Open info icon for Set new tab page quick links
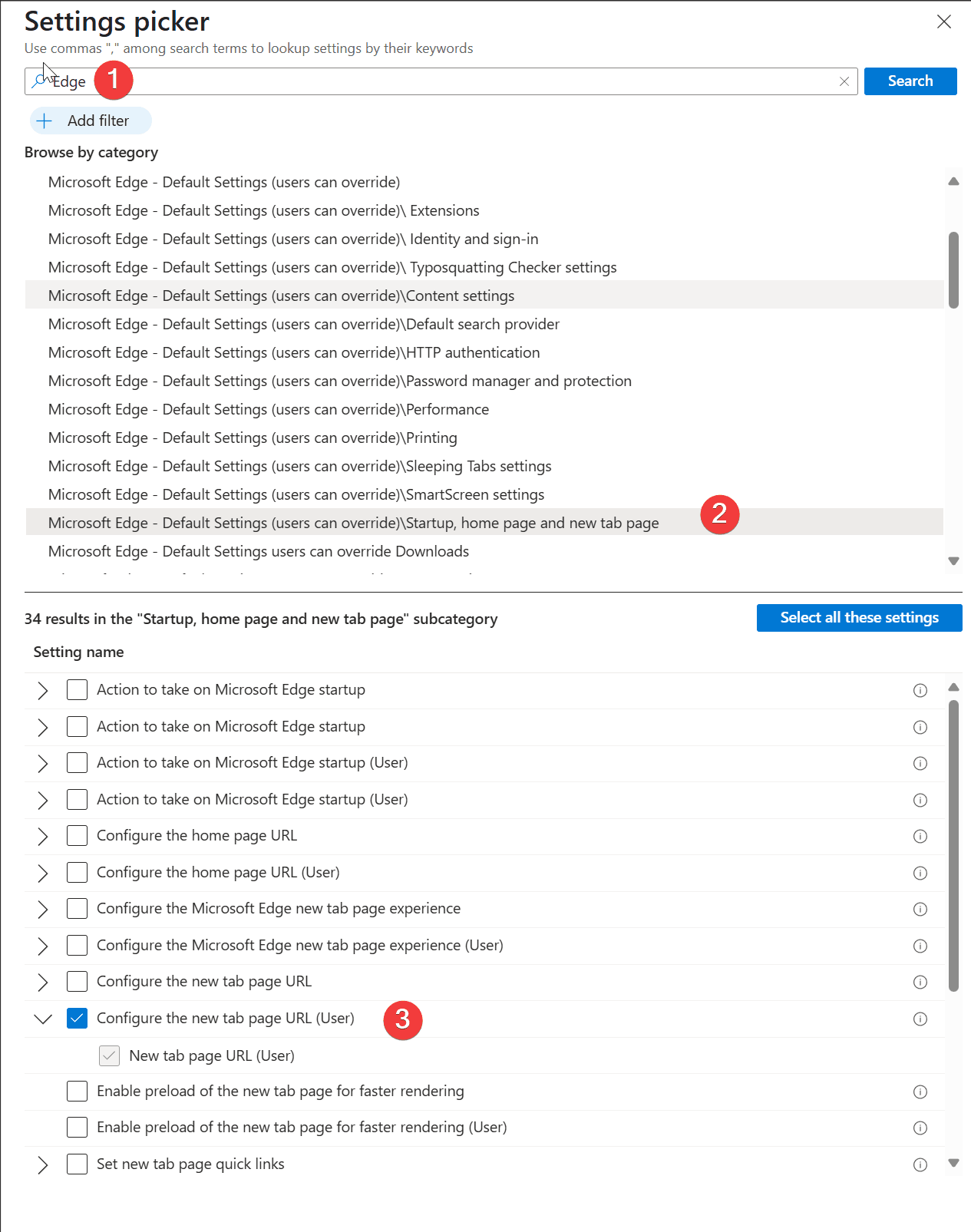Screen dimensions: 971x1232 tap(920, 1165)
